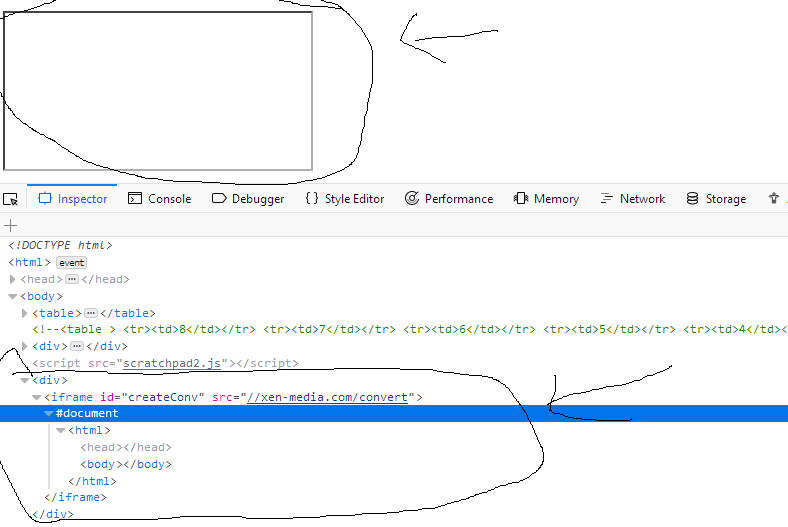
Task: Open the Console tab
Action: (x=159, y=199)
